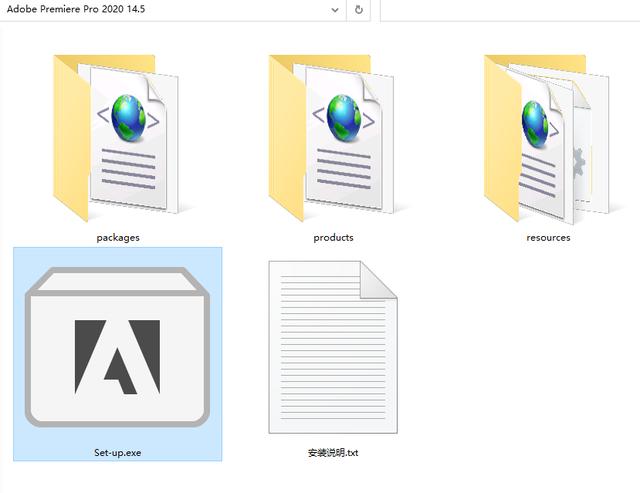
Task: Select the 安装说明.txt text file icon
Action: pyautogui.click(x=333, y=347)
